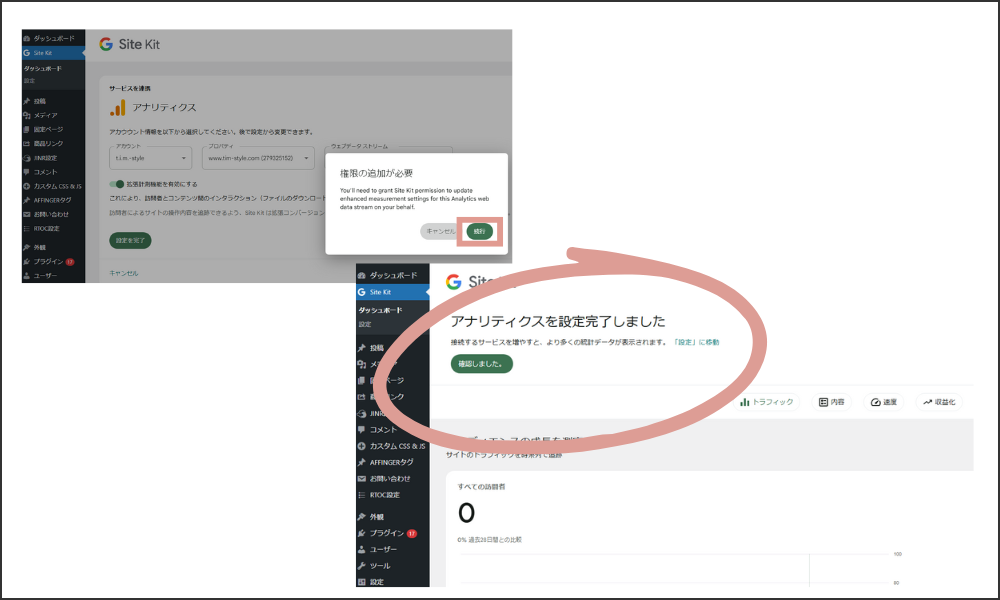Screen dimensions: 1000x600
Task: Click the green 設定を完了 button
Action: [x=130, y=240]
